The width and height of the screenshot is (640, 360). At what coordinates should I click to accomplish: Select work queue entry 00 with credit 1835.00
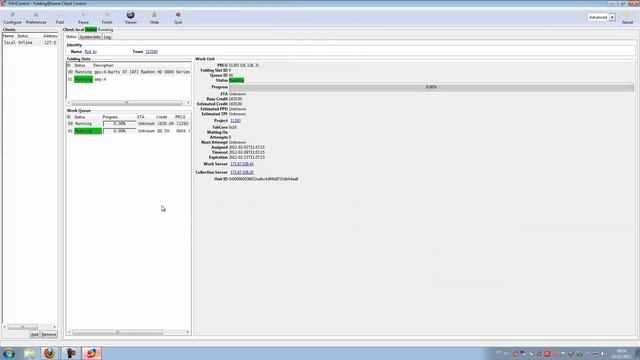tap(129, 123)
